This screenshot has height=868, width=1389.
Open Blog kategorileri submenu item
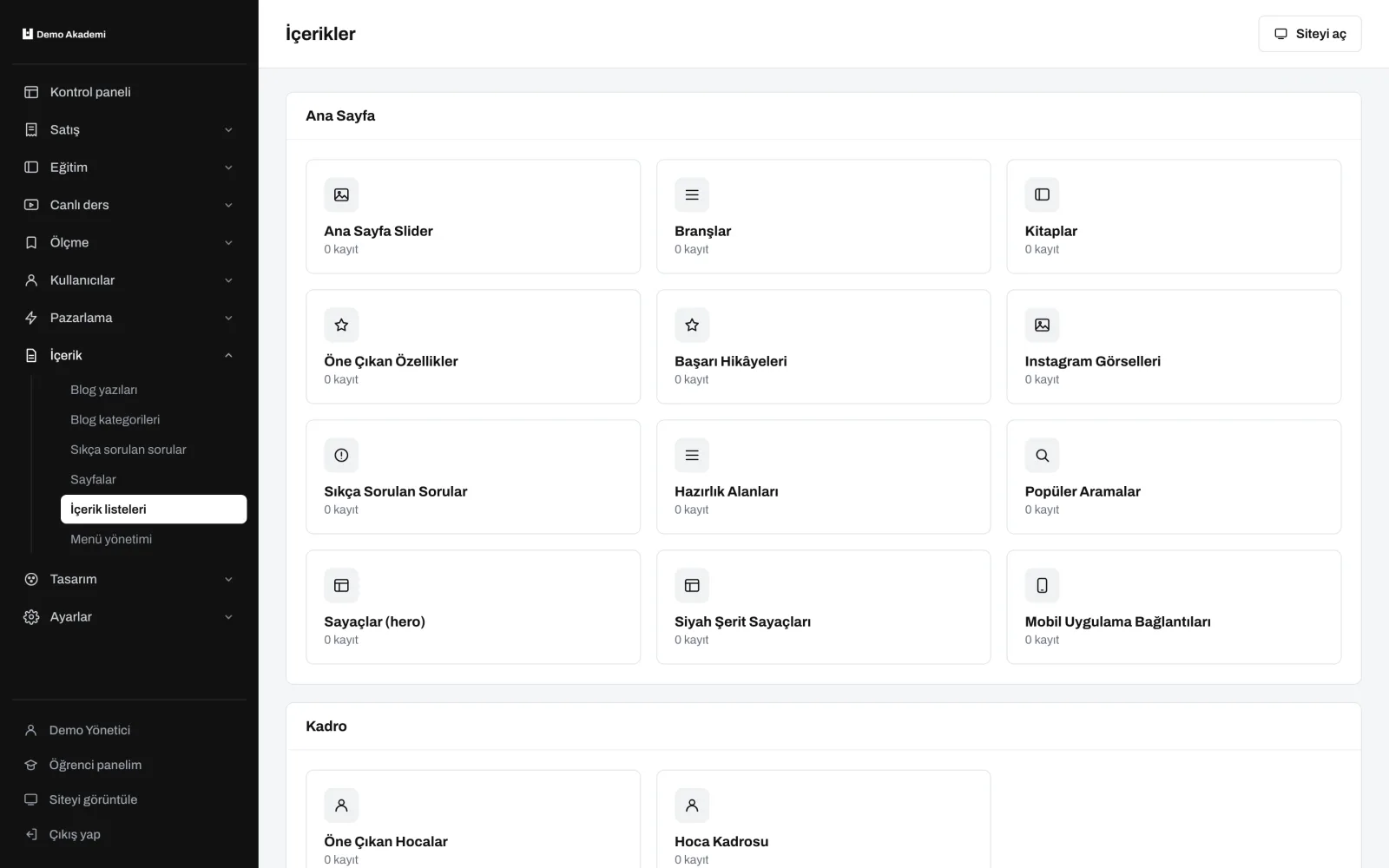point(154,419)
